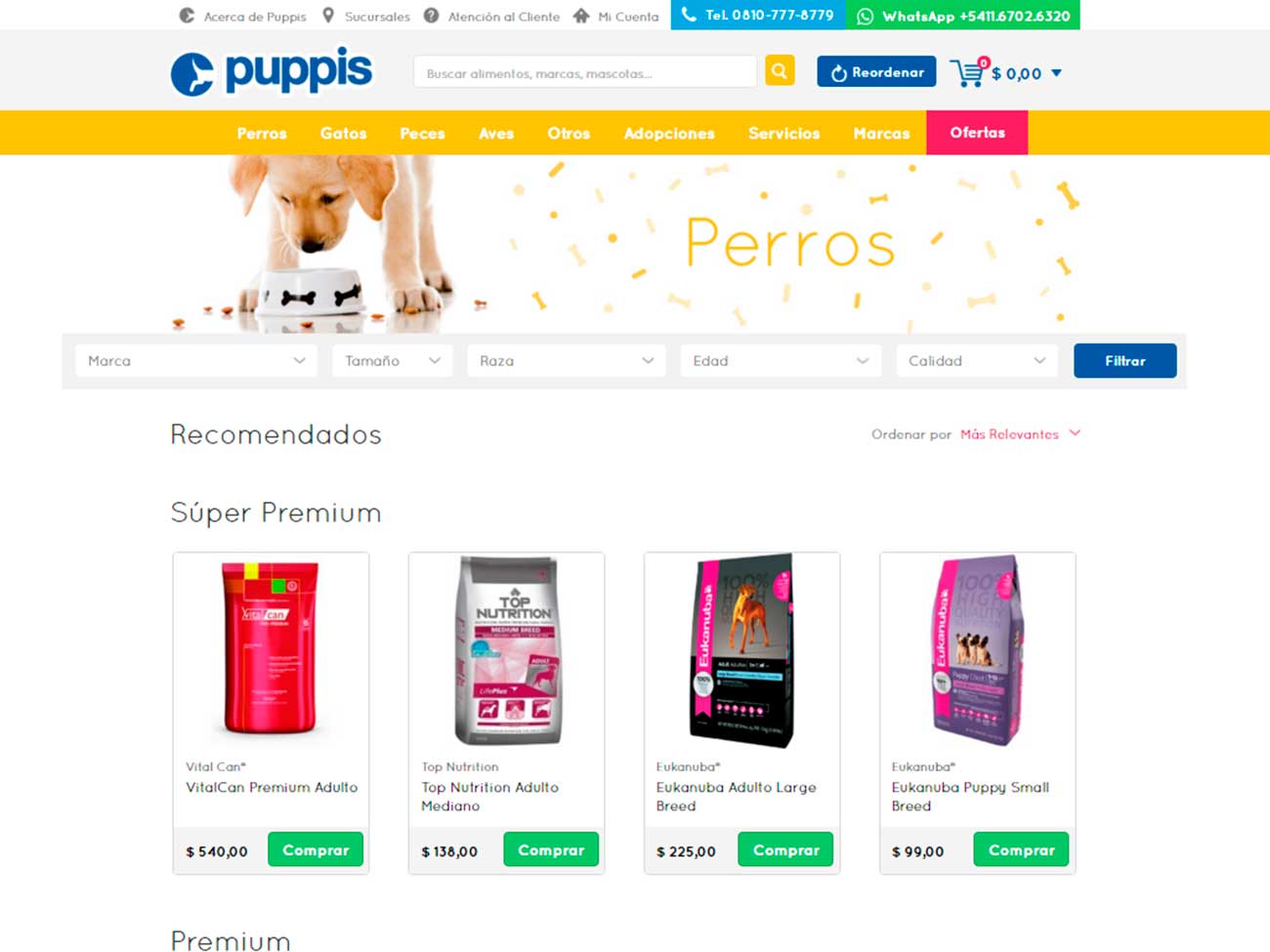Click the Reordenar button

pos(876,72)
